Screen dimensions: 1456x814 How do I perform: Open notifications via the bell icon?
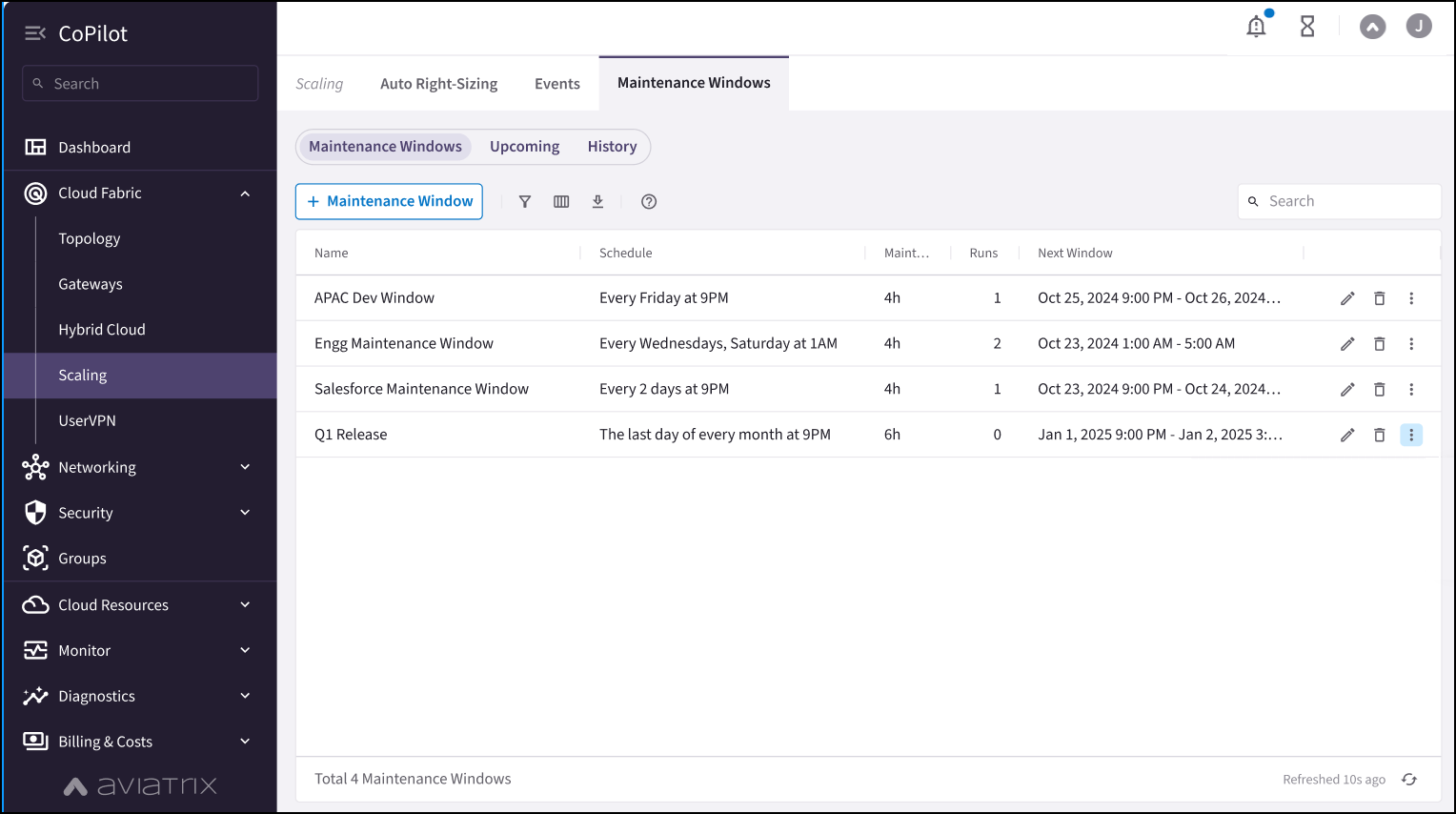(x=1255, y=26)
